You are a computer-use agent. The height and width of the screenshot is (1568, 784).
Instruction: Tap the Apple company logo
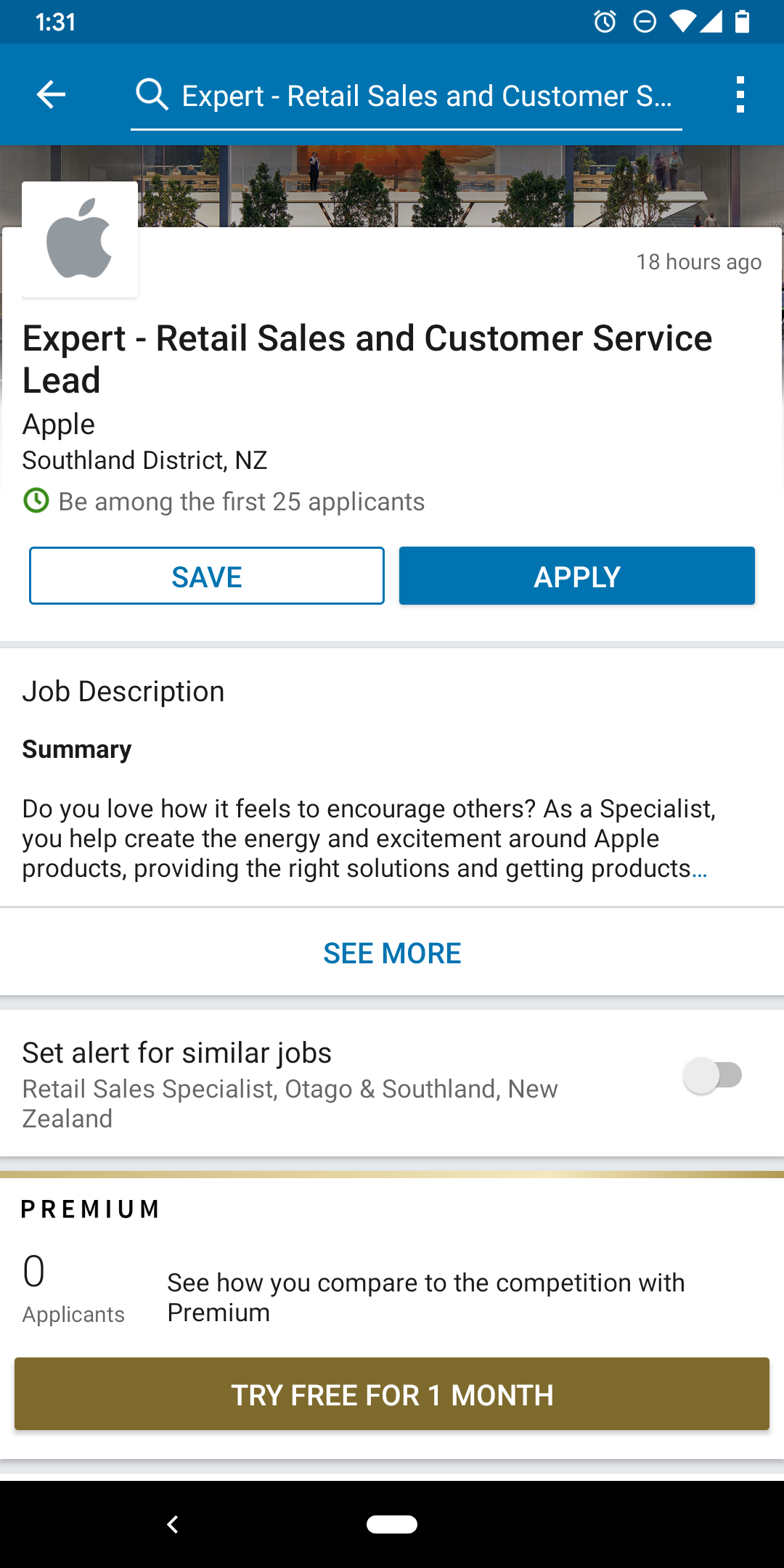coord(80,239)
